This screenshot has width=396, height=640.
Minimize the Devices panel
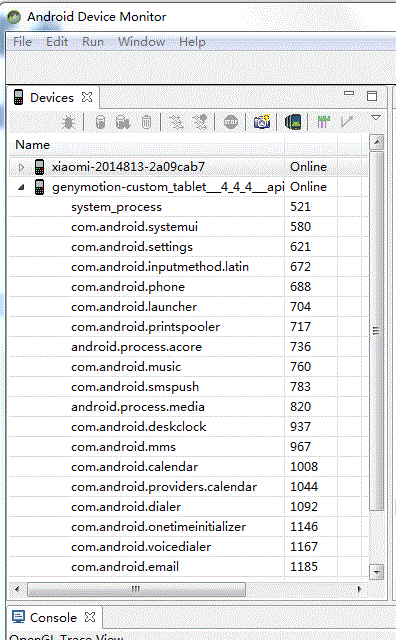click(349, 93)
